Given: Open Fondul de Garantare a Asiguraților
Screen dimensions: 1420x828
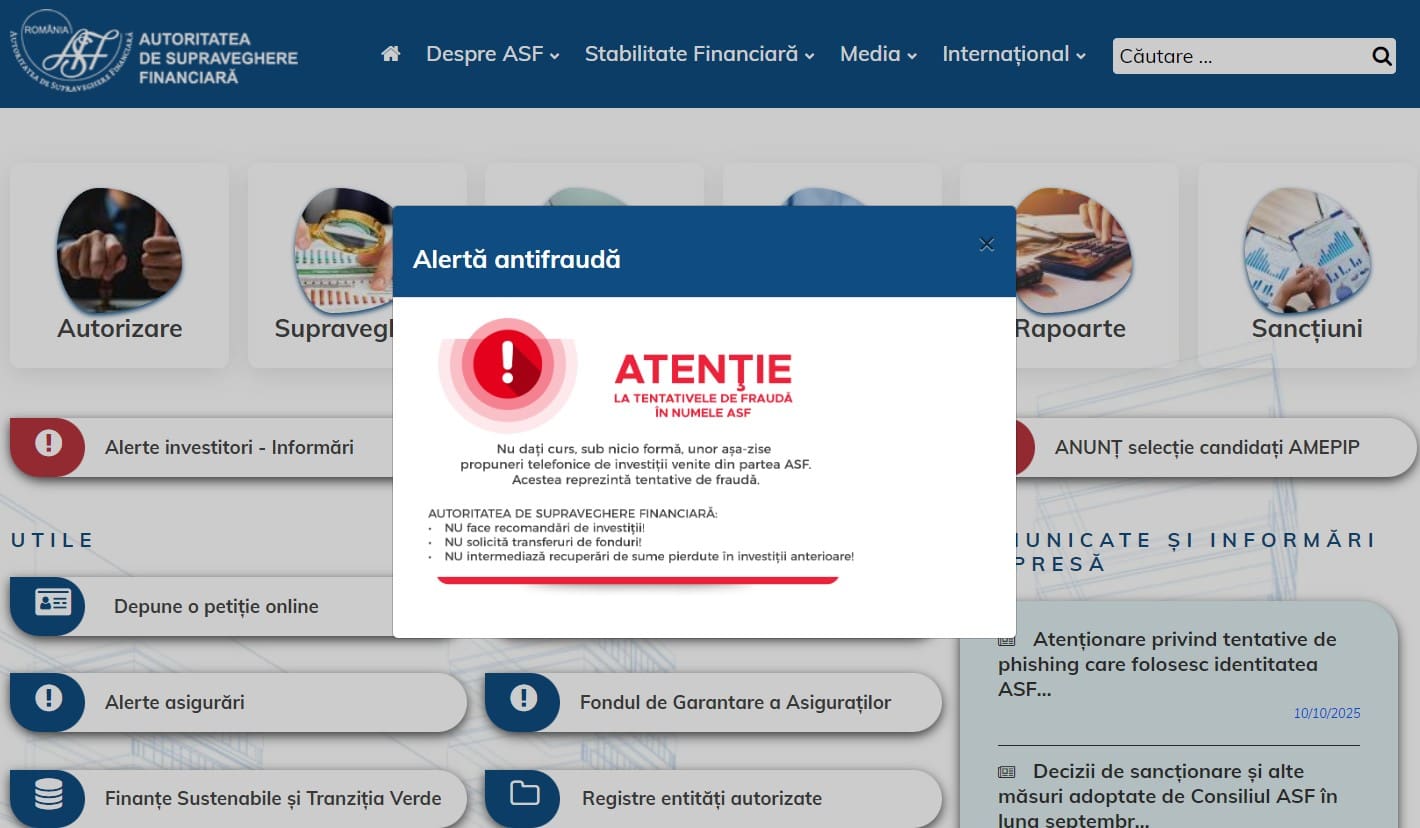Looking at the screenshot, I should click(735, 702).
